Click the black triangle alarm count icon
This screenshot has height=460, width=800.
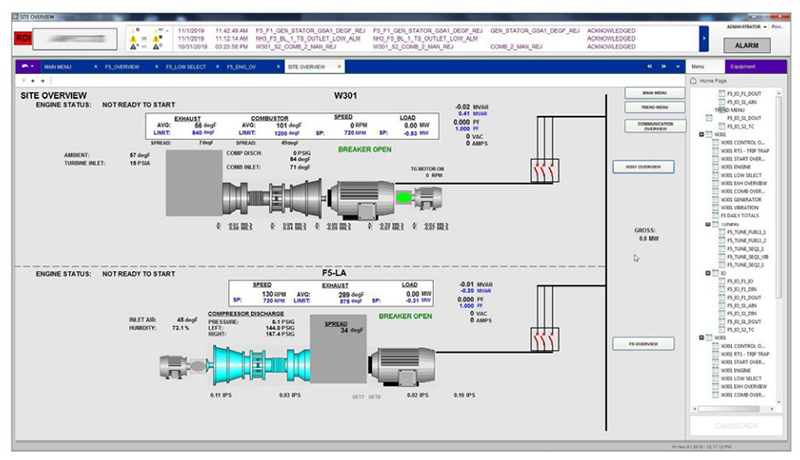click(x=134, y=46)
